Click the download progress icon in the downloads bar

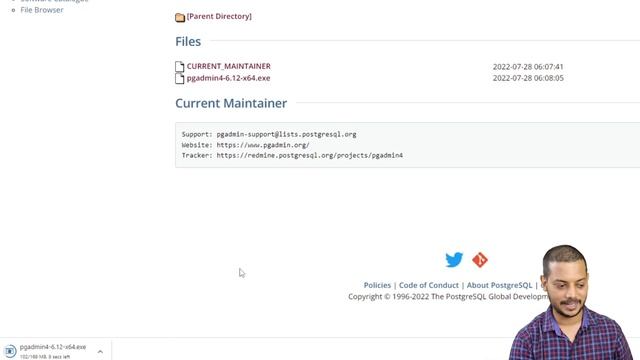(x=10, y=351)
